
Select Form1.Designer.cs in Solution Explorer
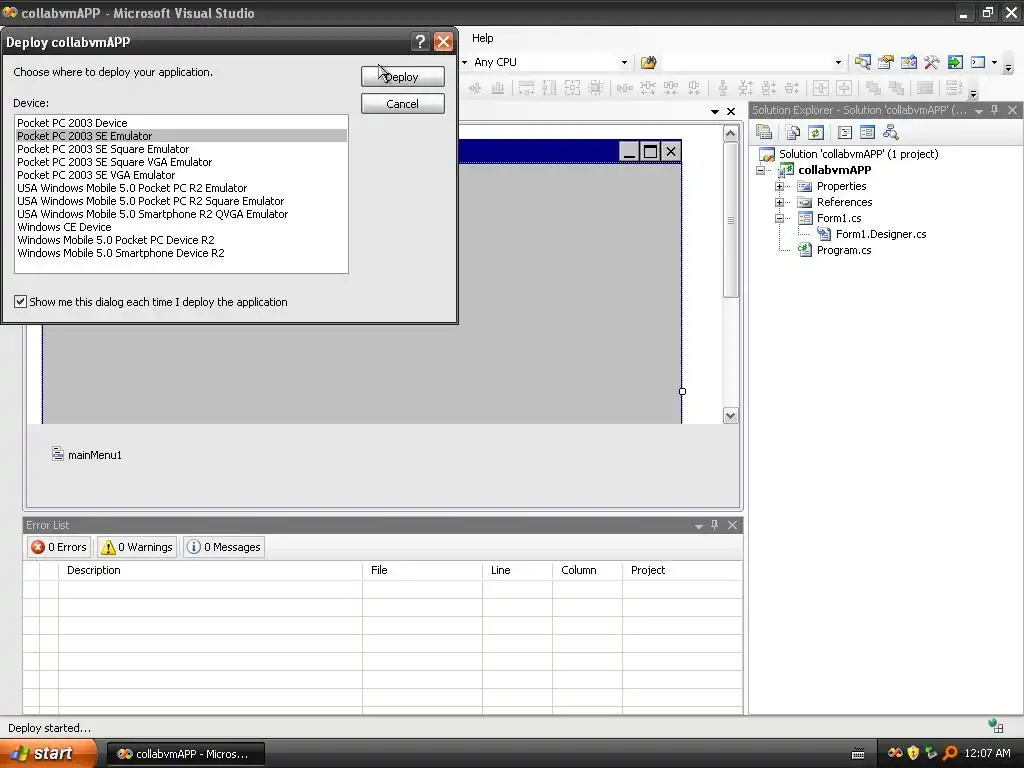tap(880, 234)
